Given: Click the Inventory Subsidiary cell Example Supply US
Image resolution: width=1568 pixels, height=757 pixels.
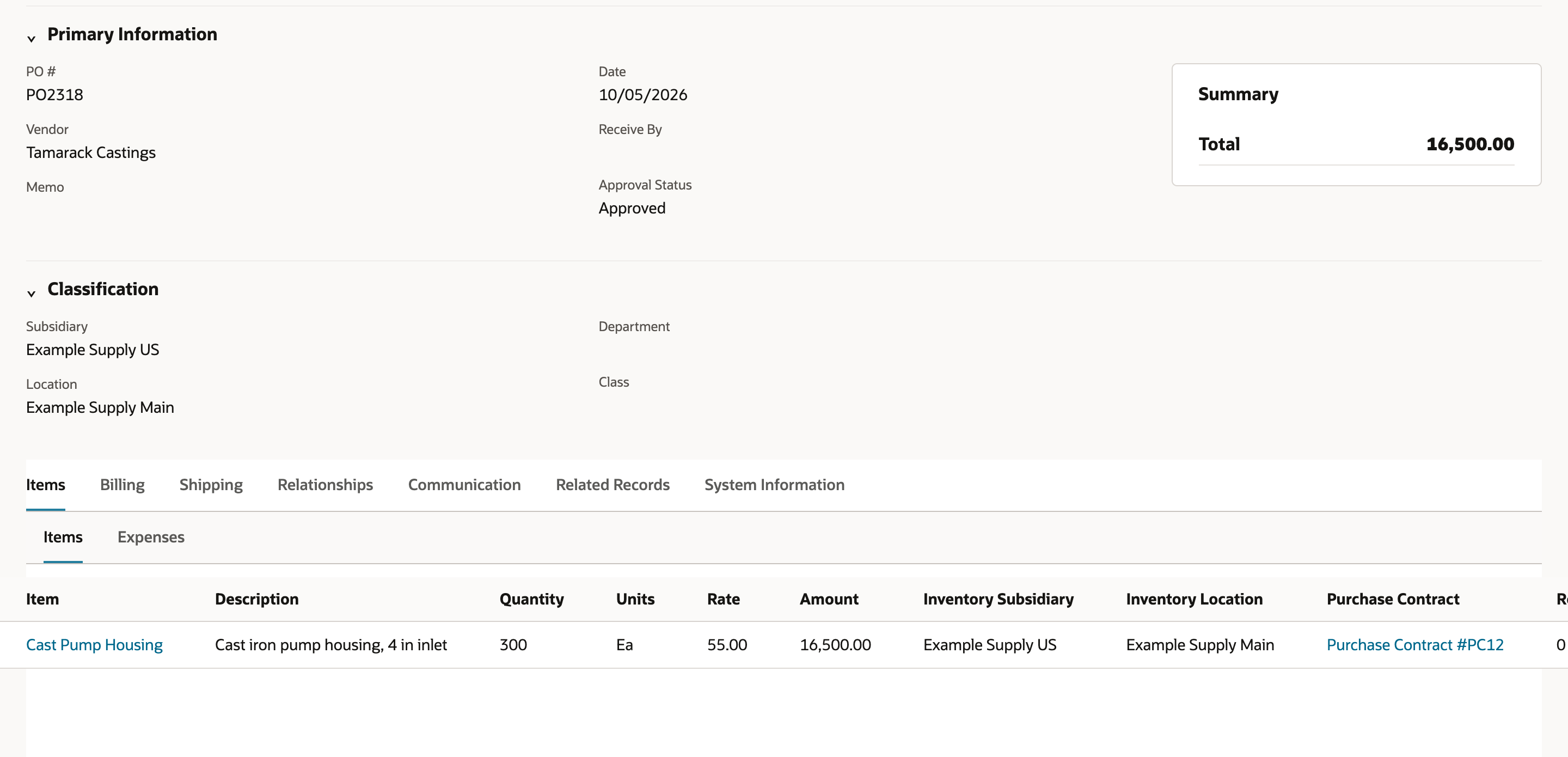Looking at the screenshot, I should coord(990,645).
